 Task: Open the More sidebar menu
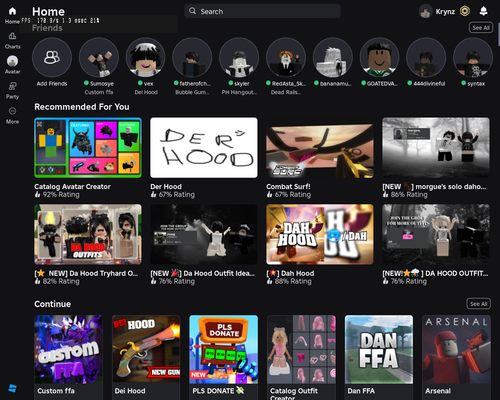(x=12, y=111)
